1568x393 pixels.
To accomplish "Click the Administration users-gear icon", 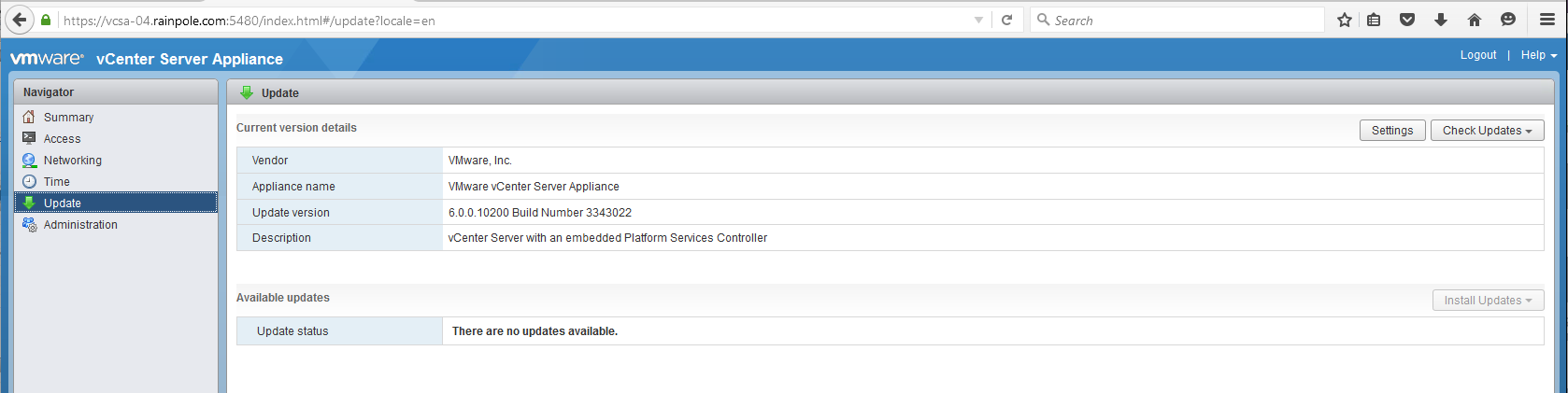I will [29, 224].
